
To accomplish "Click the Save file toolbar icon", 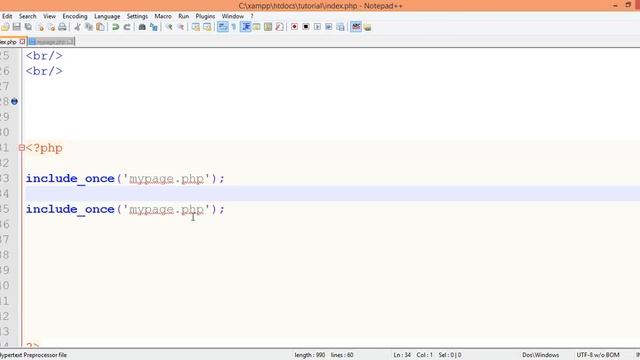I will click(x=16, y=27).
